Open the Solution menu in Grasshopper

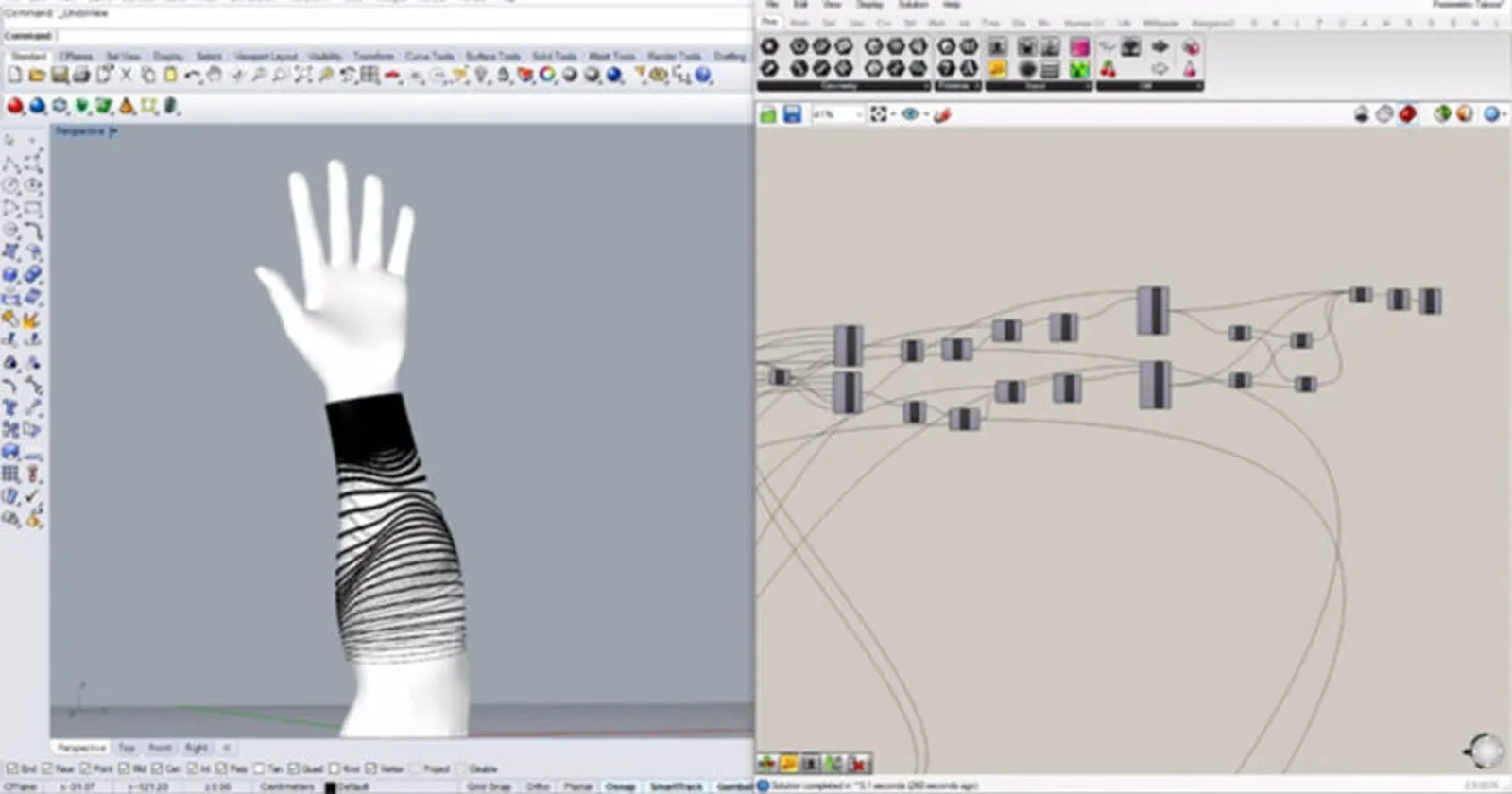point(913,5)
